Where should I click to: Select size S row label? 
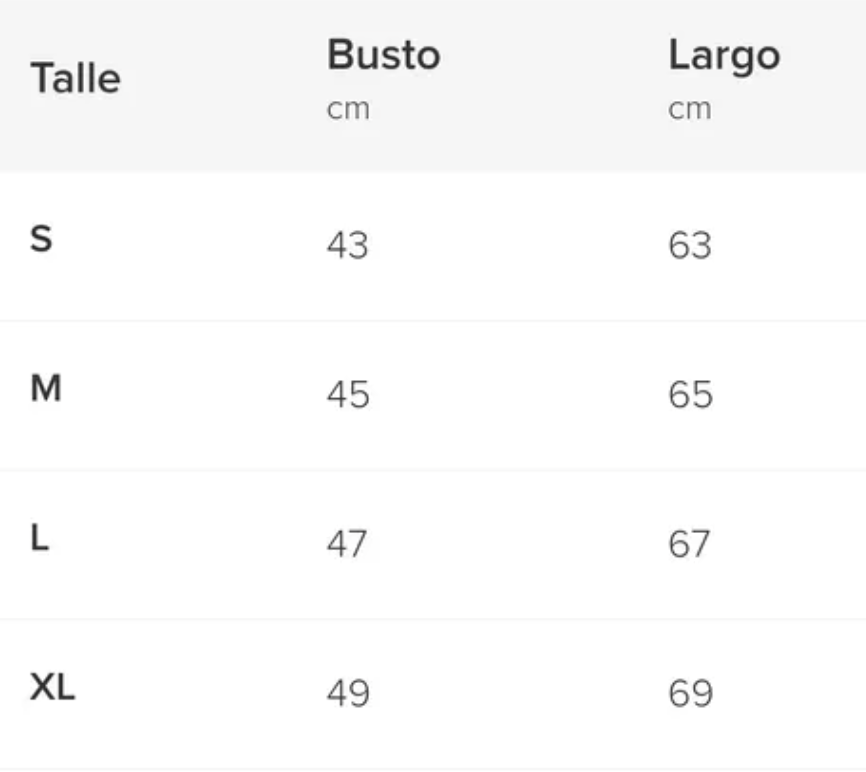pos(41,239)
